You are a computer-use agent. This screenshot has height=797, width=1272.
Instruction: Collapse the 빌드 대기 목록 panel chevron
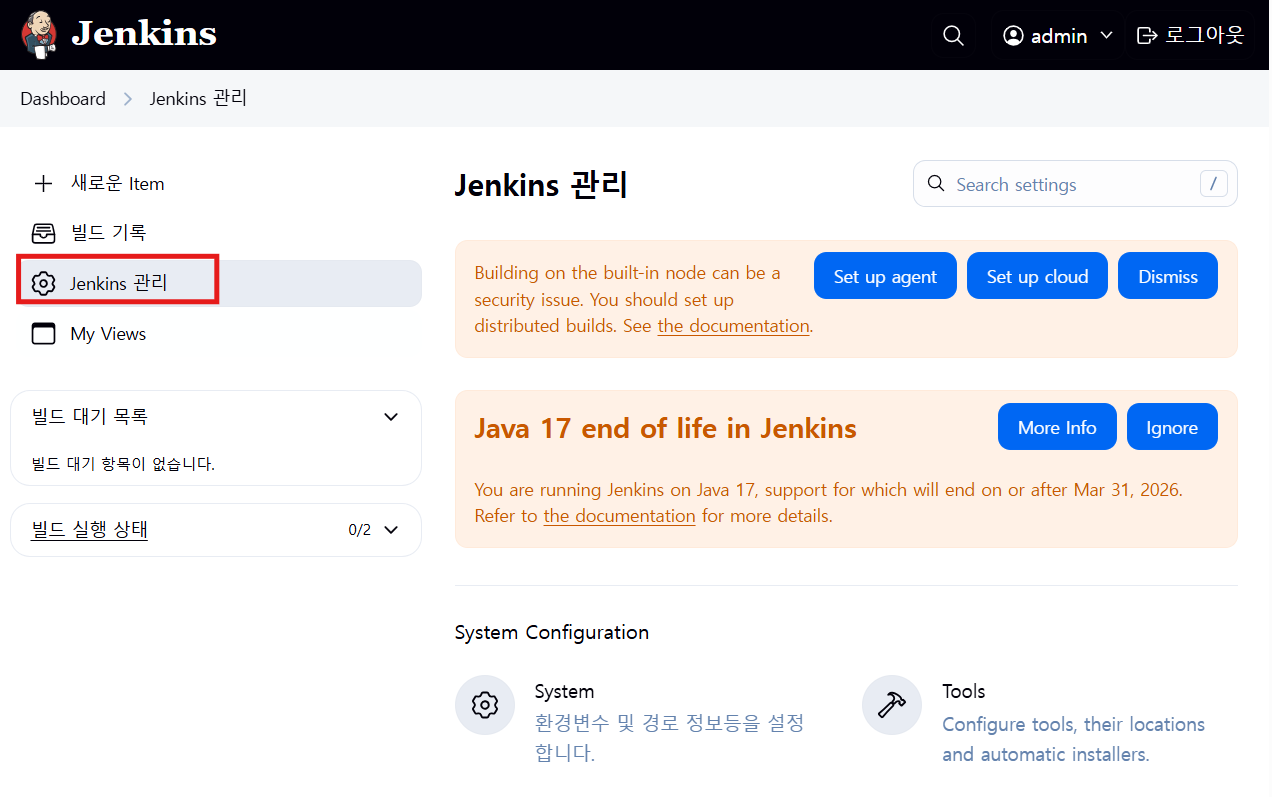(391, 417)
